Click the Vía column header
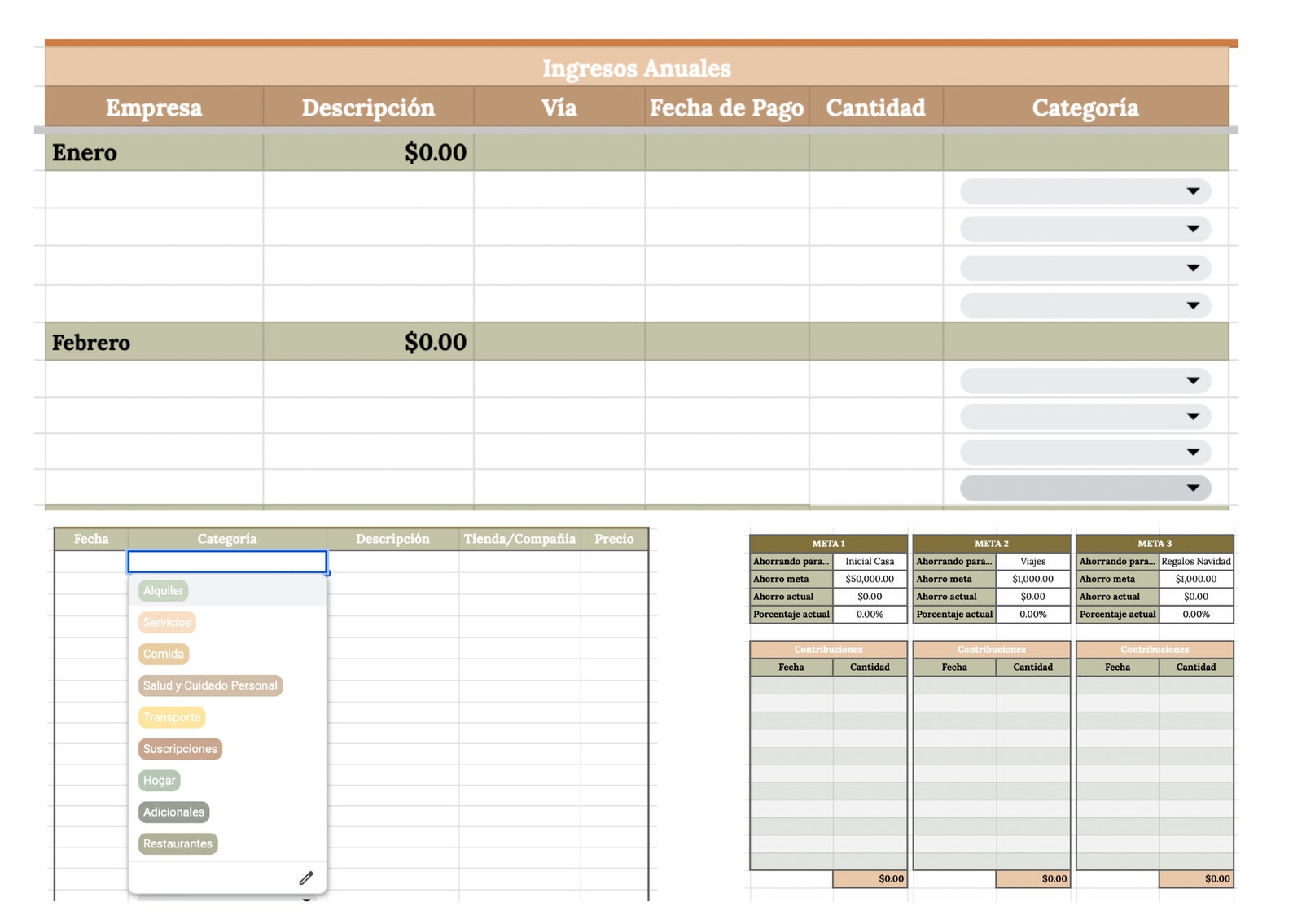1293x924 pixels. pyautogui.click(x=559, y=107)
